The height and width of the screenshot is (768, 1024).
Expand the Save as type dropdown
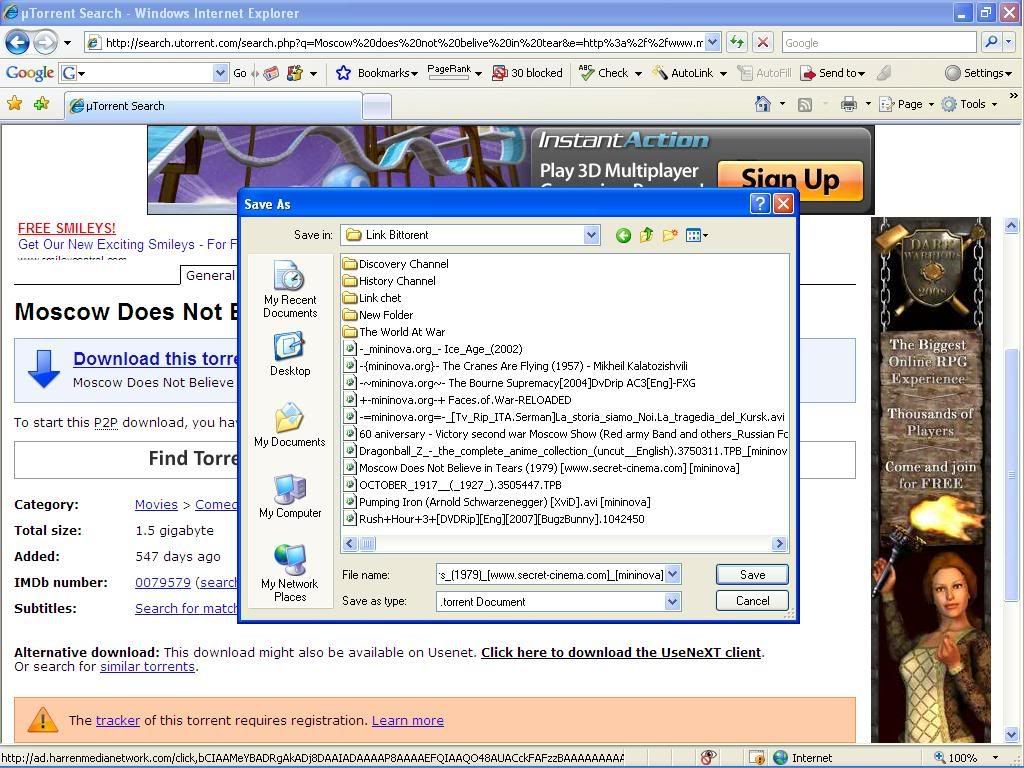[x=672, y=602]
